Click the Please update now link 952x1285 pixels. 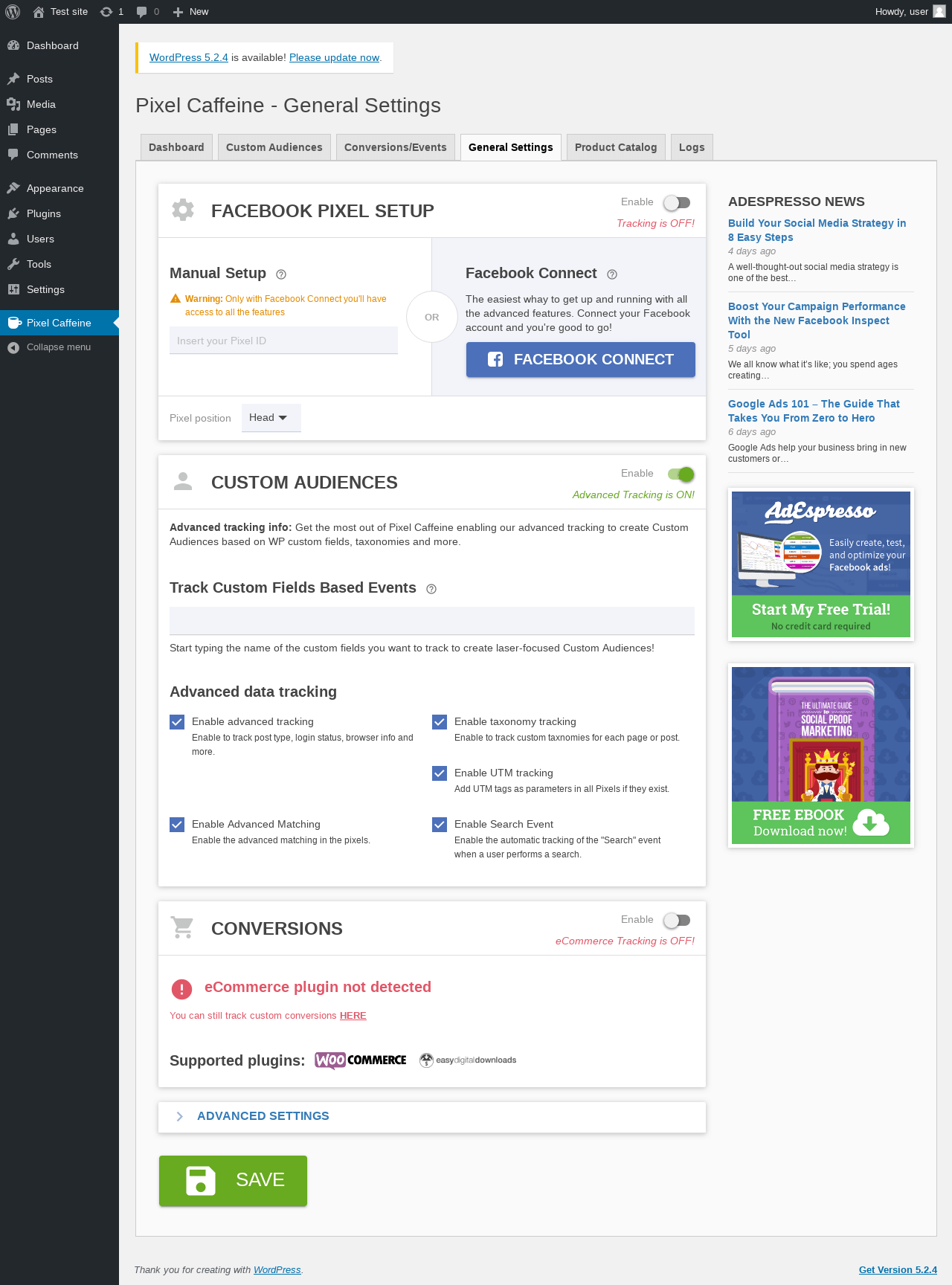(334, 57)
